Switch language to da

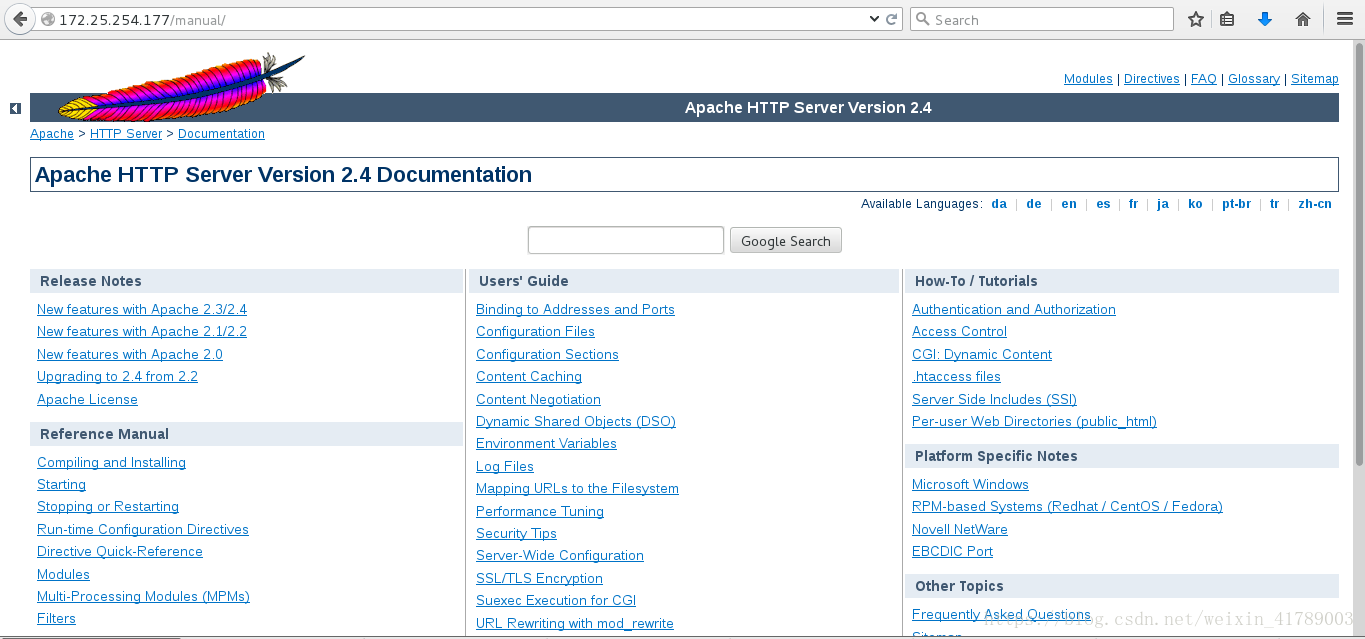(999, 204)
